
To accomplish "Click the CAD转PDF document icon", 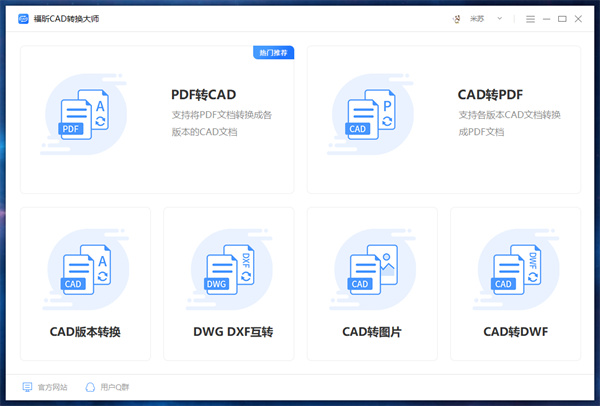I will 372,115.
